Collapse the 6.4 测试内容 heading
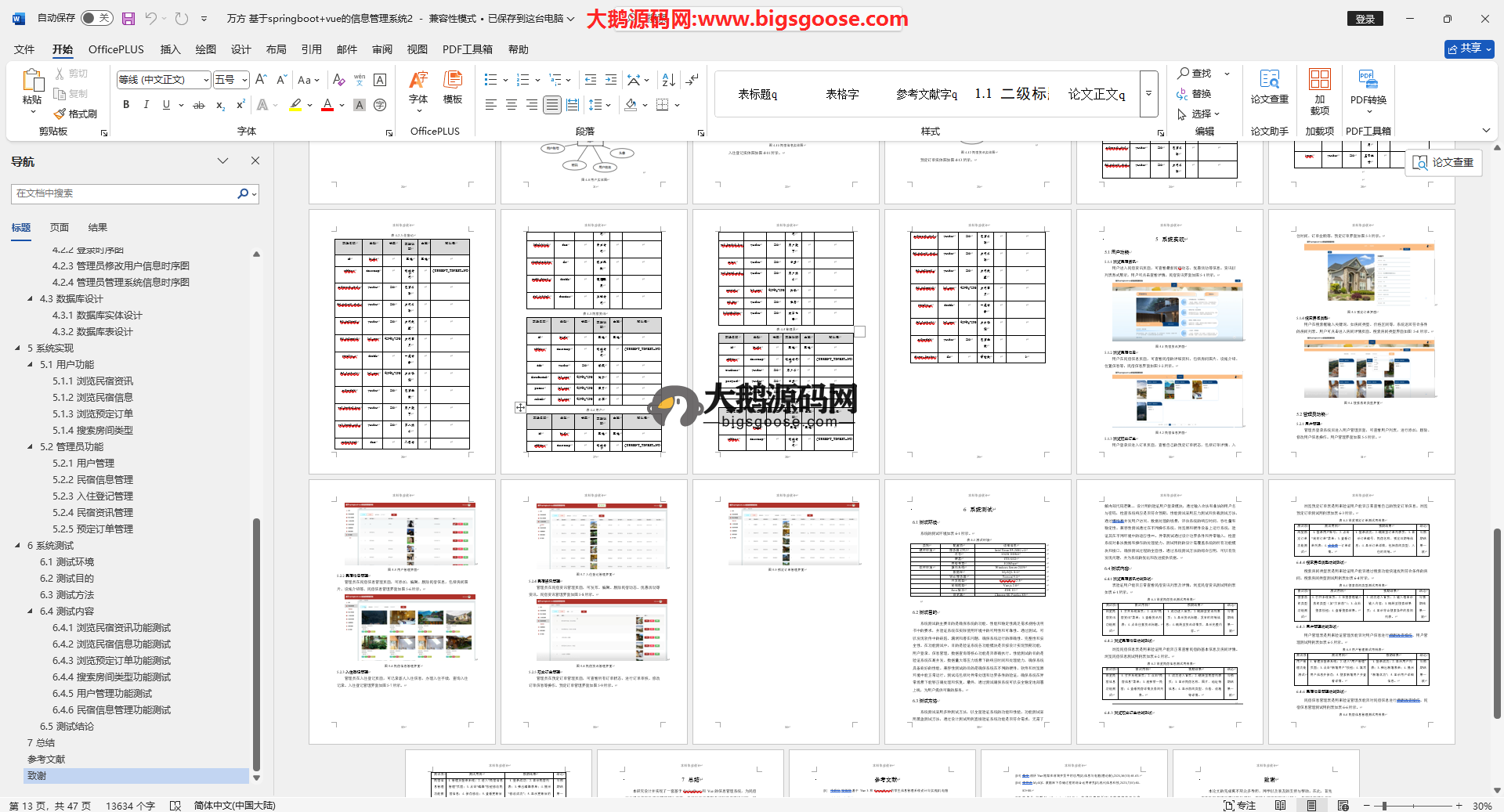This screenshot has width=1504, height=812. [31, 612]
